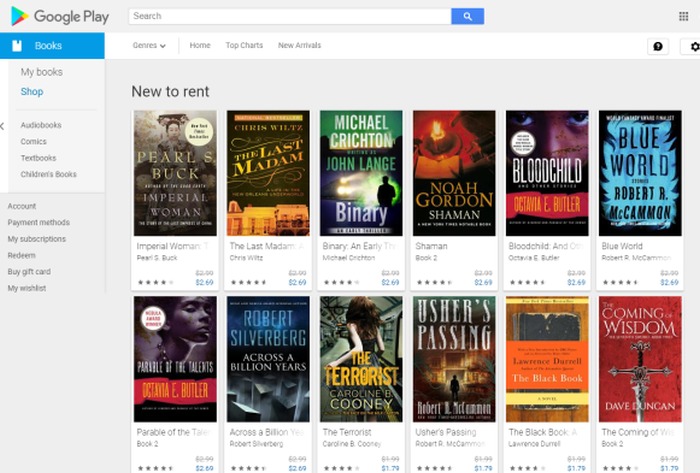Expand the Genres dropdown
Viewport: 700px width, 473px height.
coord(149,46)
